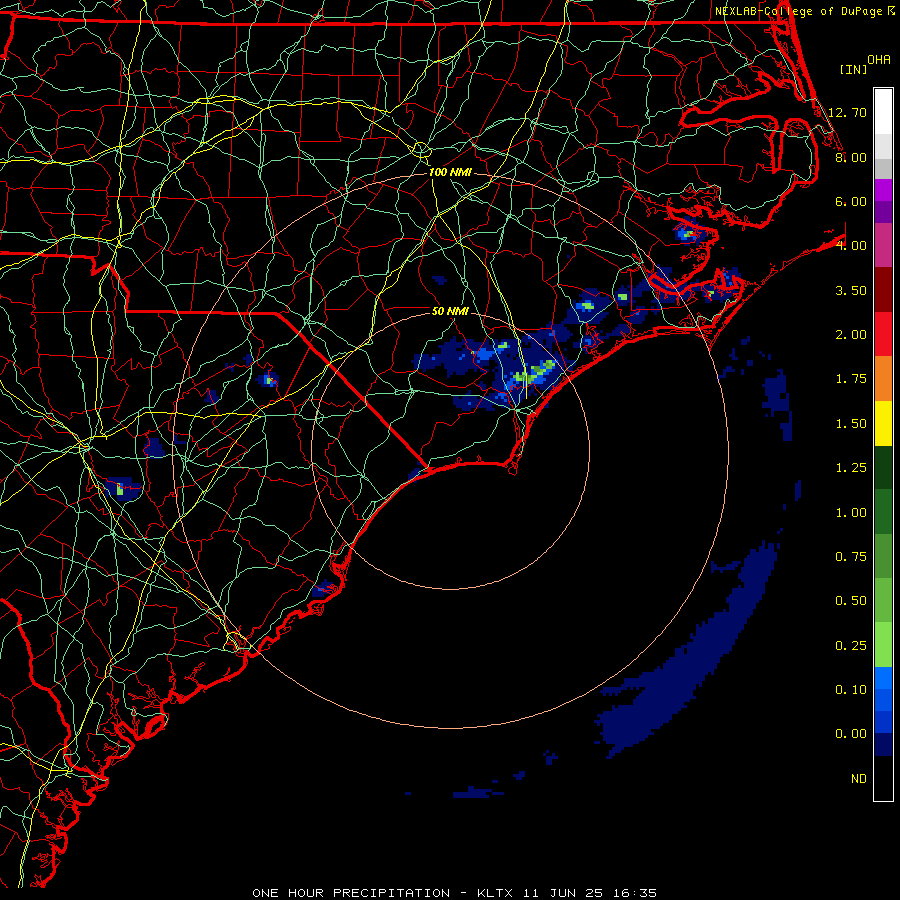
Task: Click the "6.00" legend value
Action: pos(851,201)
